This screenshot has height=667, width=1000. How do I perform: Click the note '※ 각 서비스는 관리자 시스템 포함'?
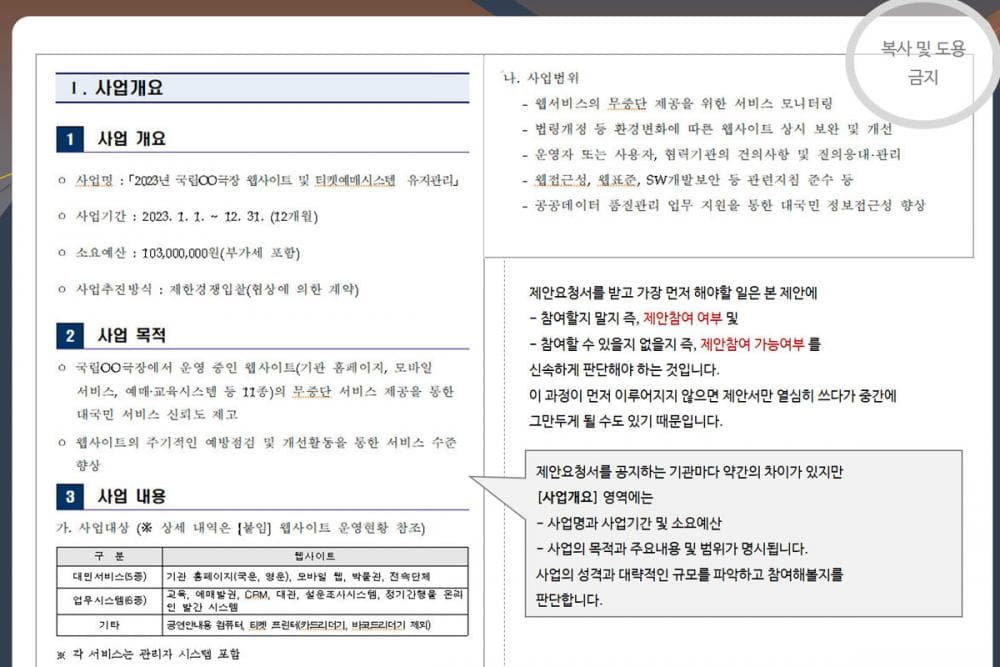point(148,654)
